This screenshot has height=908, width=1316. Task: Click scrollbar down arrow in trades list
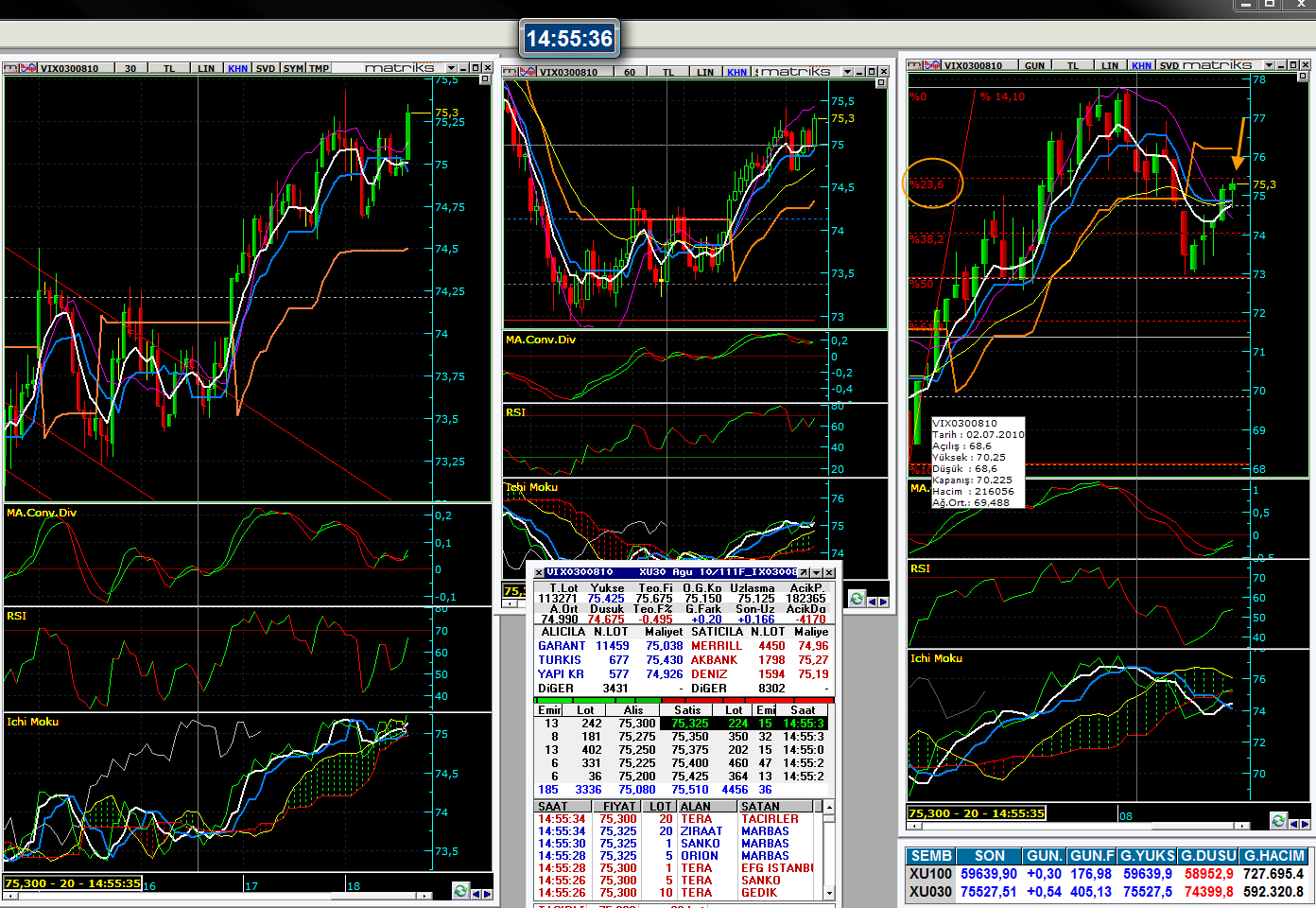pyautogui.click(x=829, y=893)
